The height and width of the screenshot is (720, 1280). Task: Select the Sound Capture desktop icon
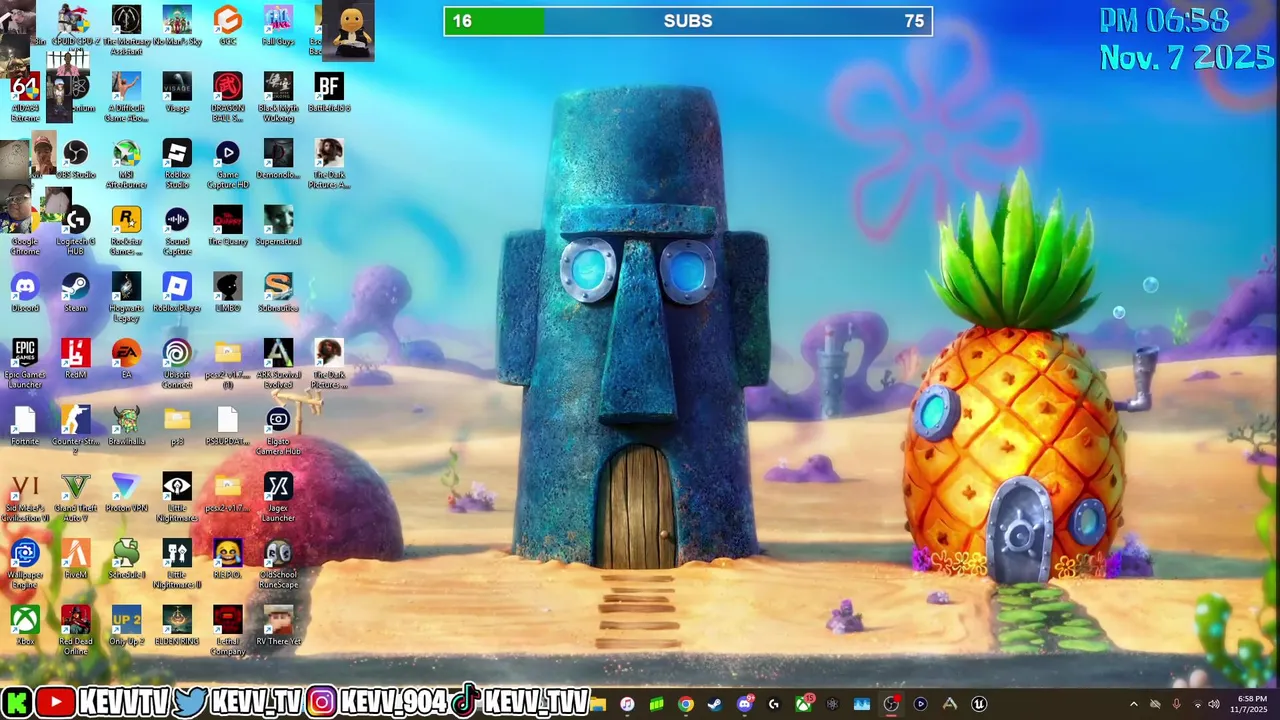[x=177, y=230]
